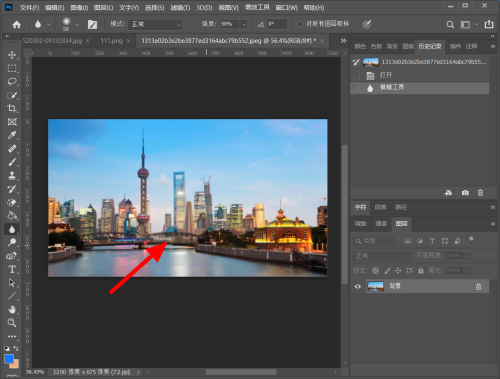500x379 pixels.
Task: Switch to the 颜色 color panel tab
Action: click(360, 47)
